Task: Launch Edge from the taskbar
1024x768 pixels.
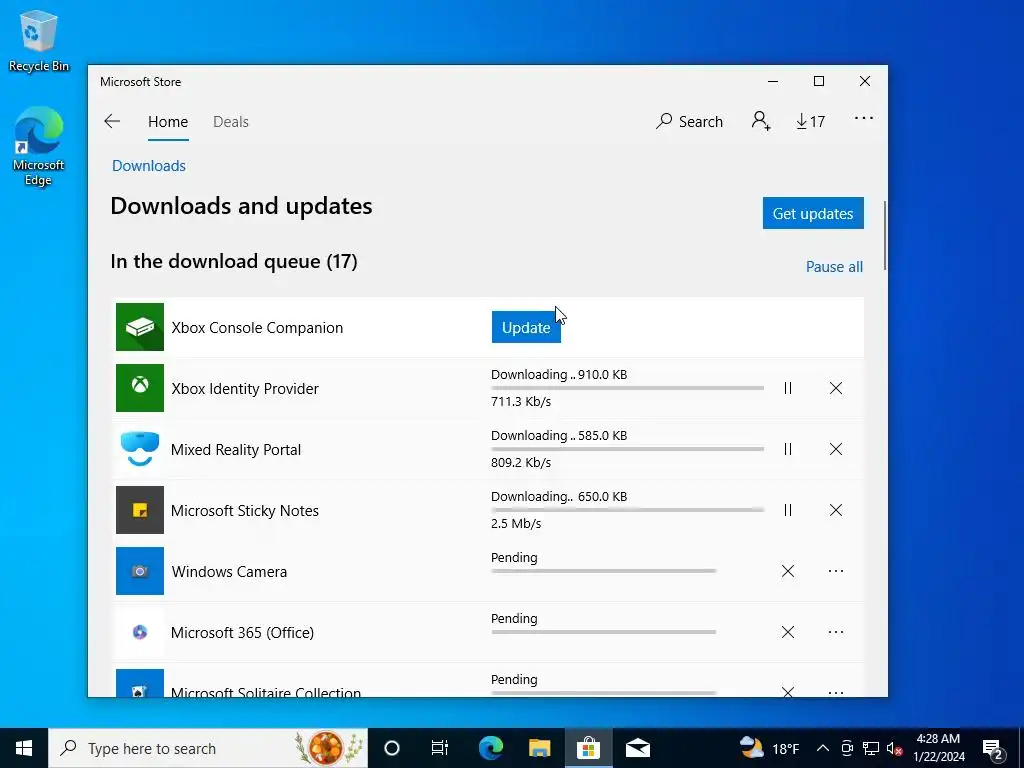Action: (490, 748)
